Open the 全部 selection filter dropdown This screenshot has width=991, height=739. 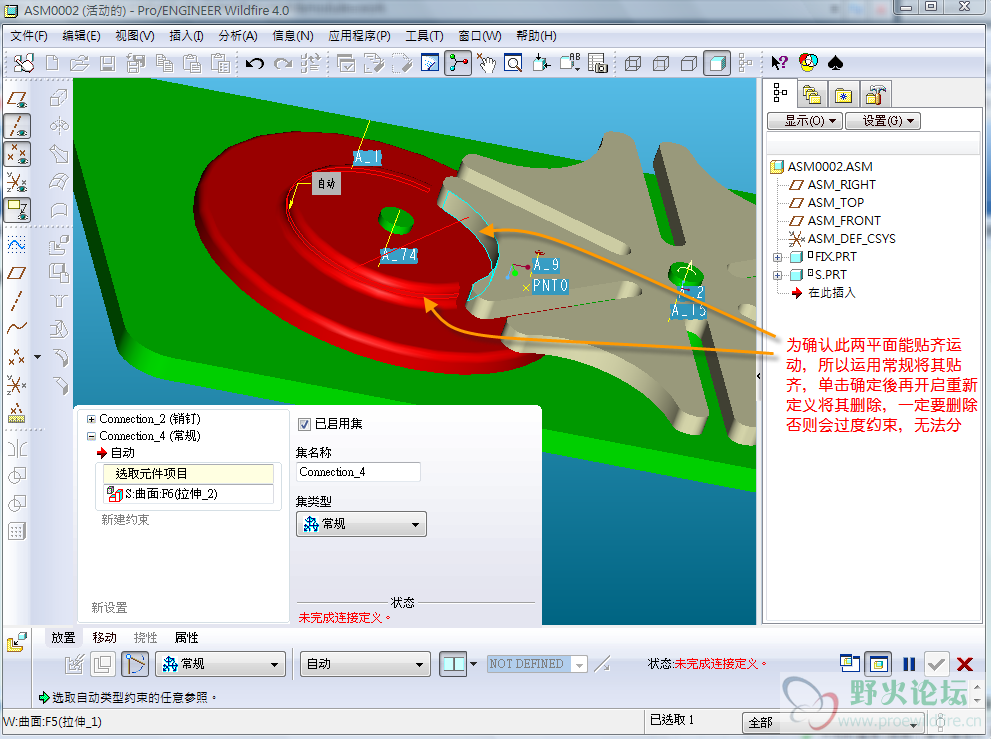click(x=833, y=722)
